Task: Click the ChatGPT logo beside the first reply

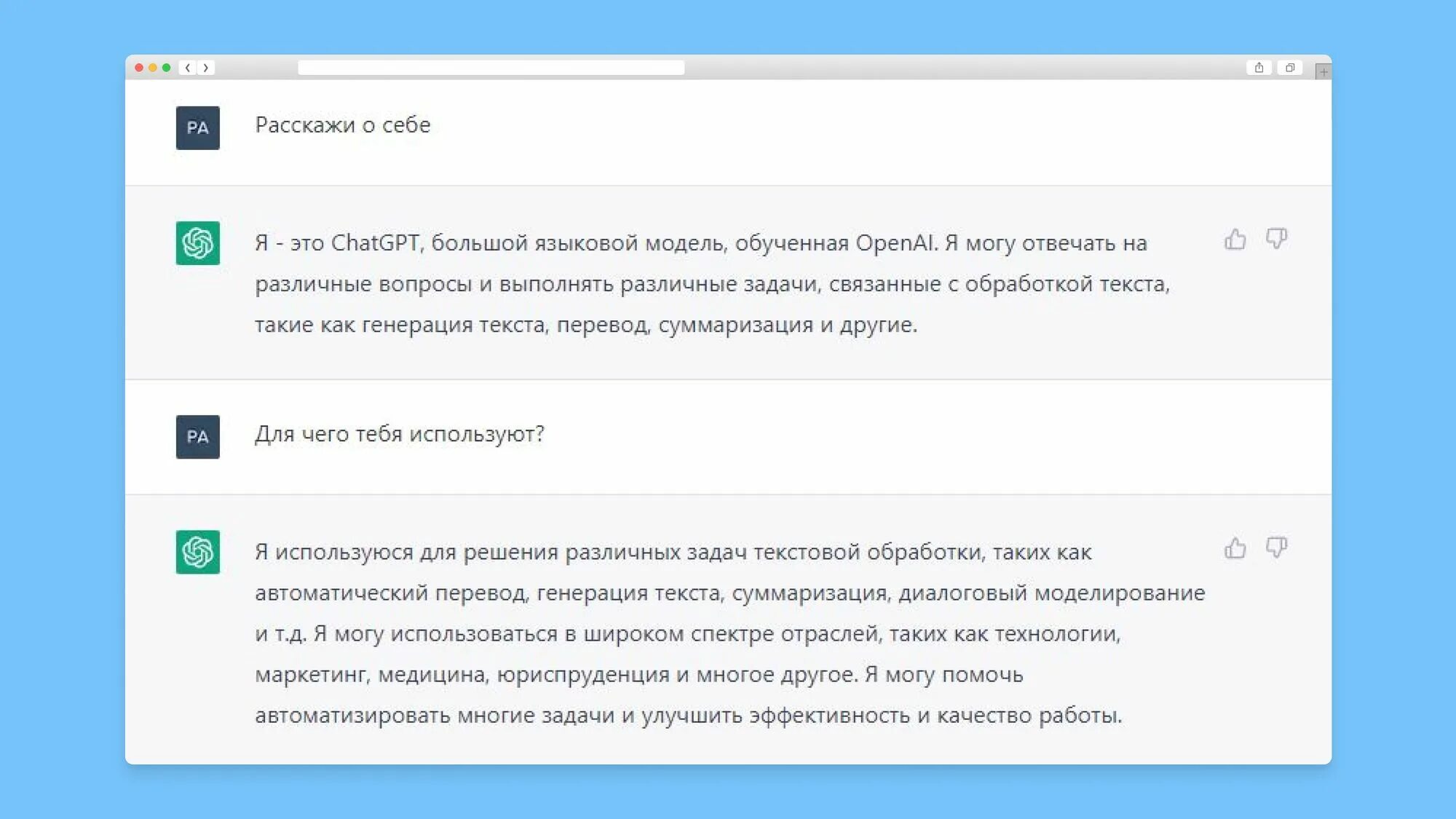Action: (197, 242)
